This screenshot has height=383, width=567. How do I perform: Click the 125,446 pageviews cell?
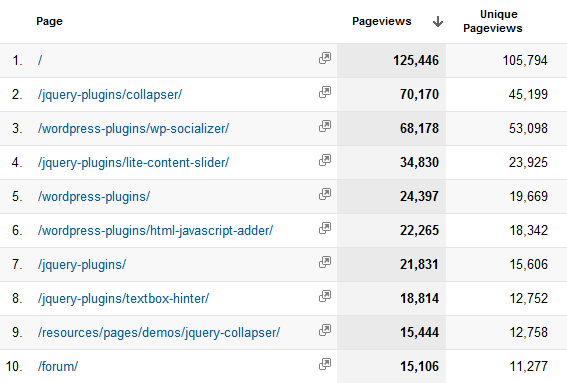coord(391,60)
